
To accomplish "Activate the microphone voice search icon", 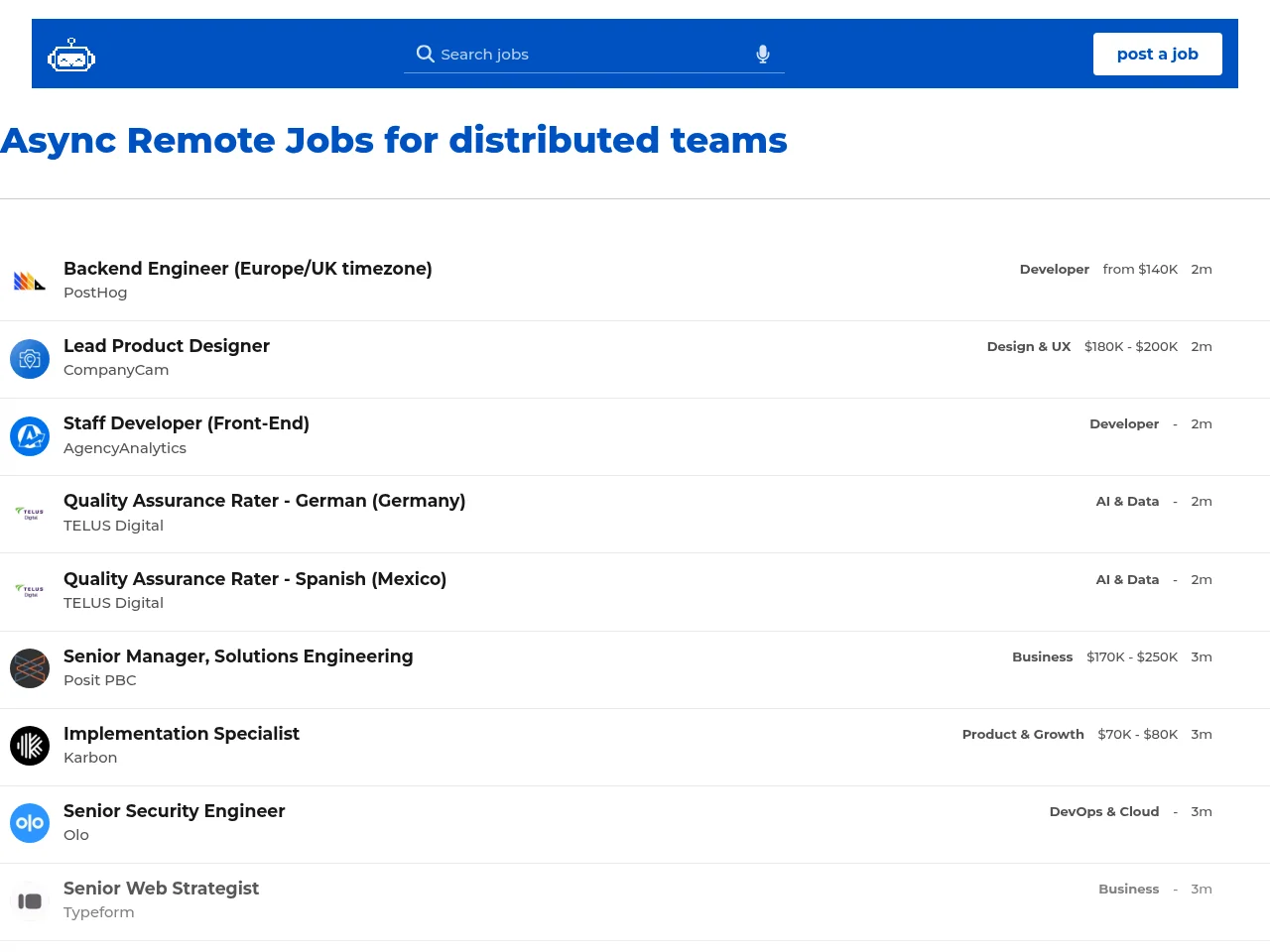I will click(x=763, y=54).
